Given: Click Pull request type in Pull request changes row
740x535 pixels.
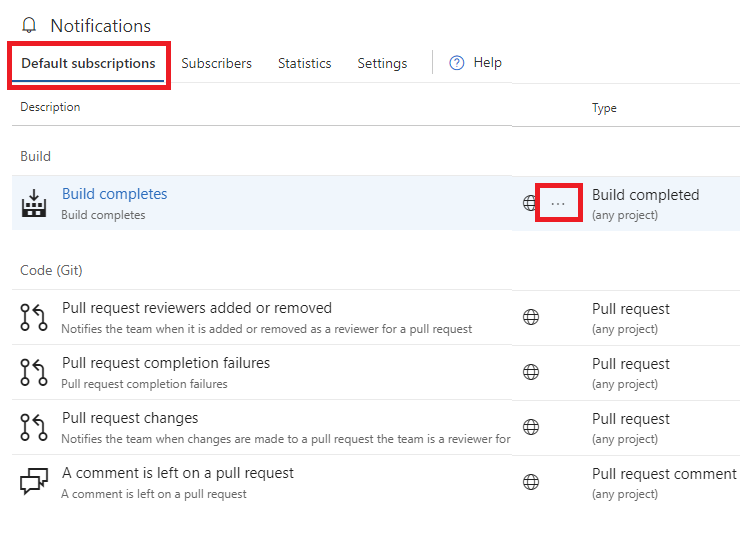Looking at the screenshot, I should (x=631, y=419).
